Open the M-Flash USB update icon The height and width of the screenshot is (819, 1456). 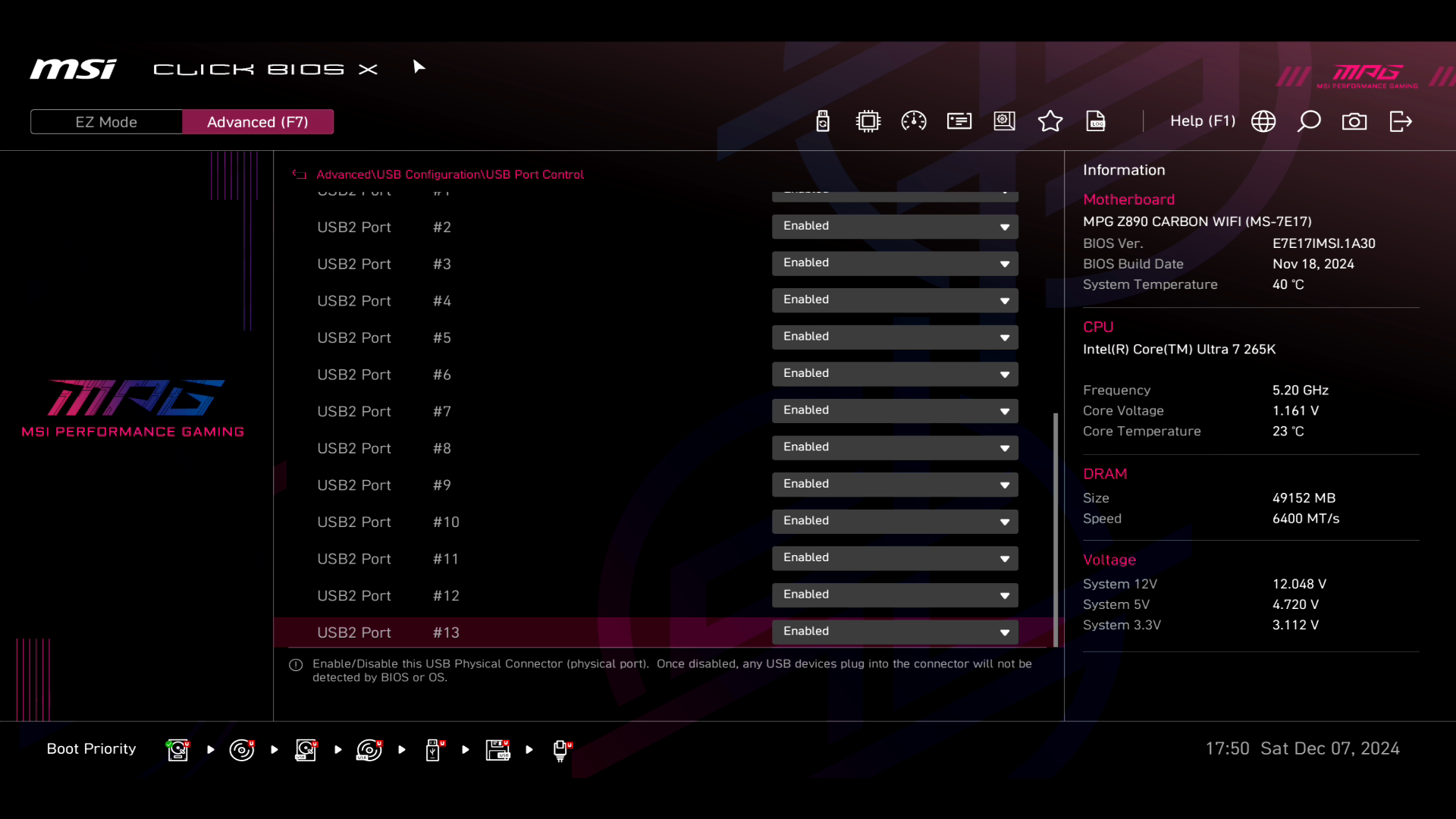point(823,121)
